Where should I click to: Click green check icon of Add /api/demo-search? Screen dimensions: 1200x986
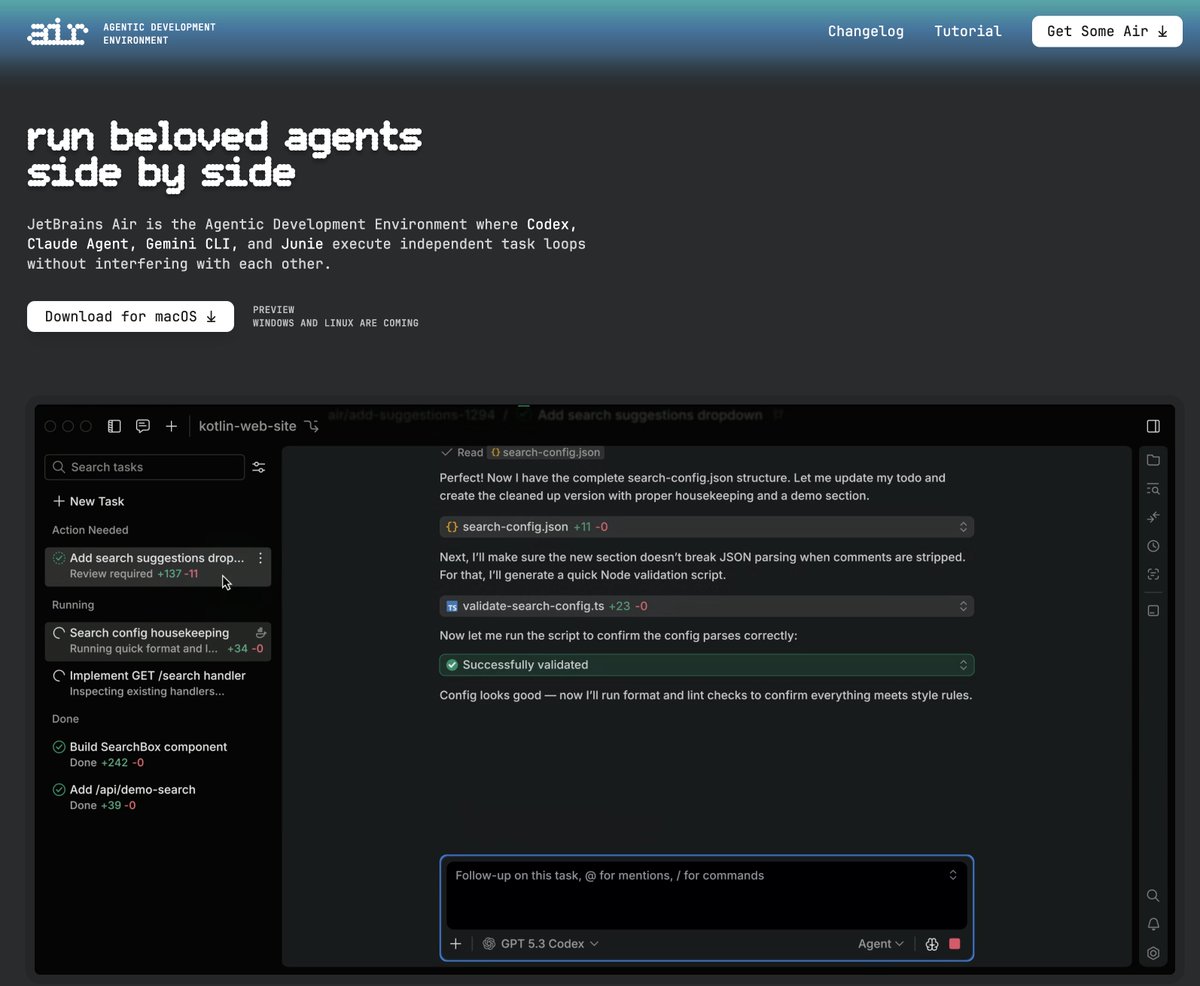[59, 790]
